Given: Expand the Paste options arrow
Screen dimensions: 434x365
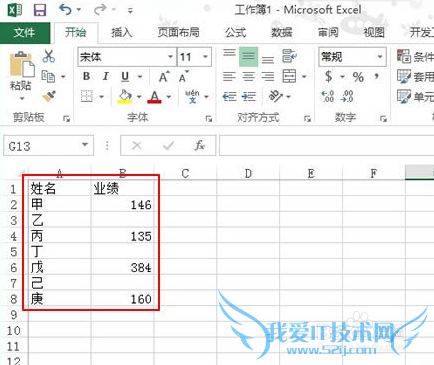Looking at the screenshot, I should [22, 98].
